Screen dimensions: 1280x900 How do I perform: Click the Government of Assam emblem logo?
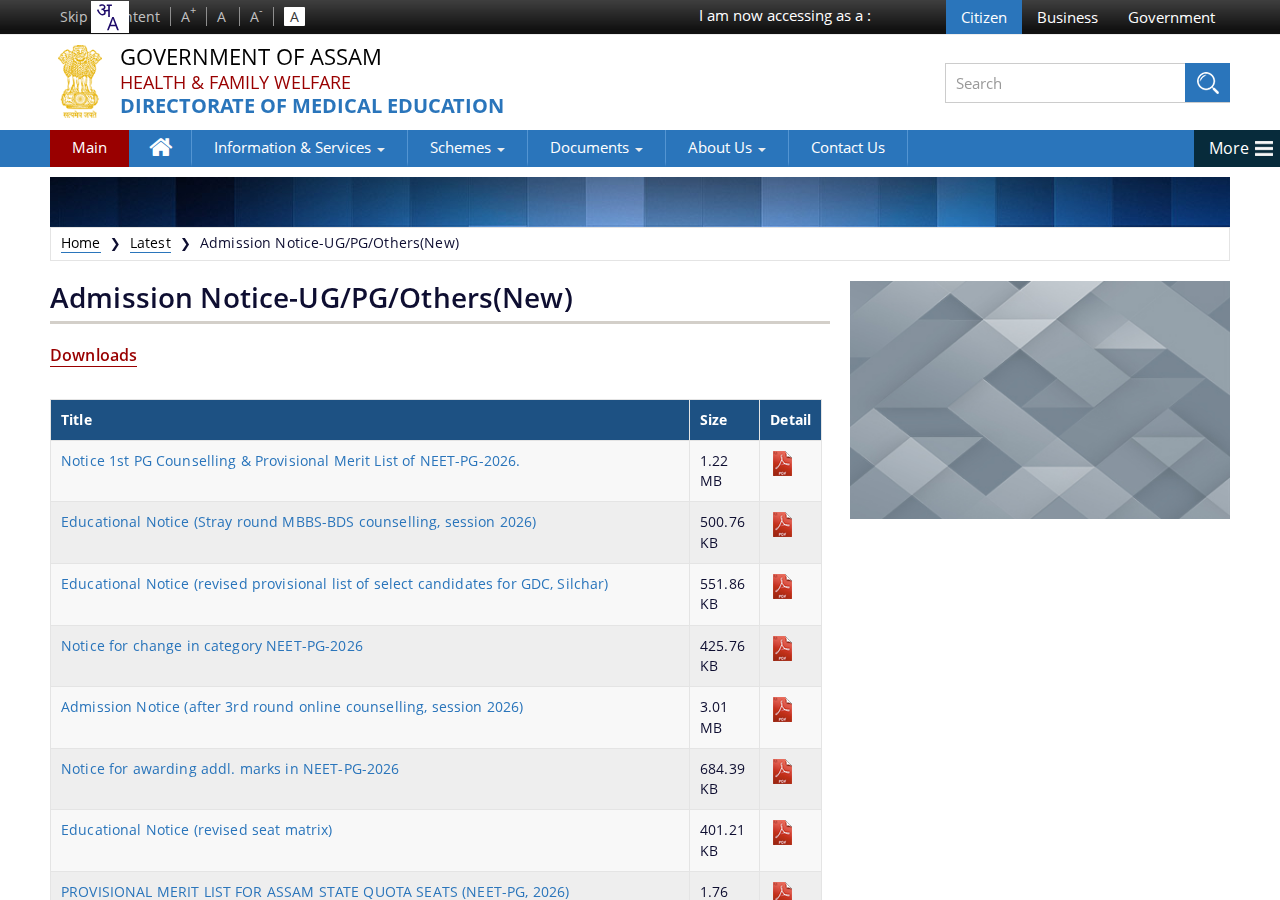click(x=80, y=82)
